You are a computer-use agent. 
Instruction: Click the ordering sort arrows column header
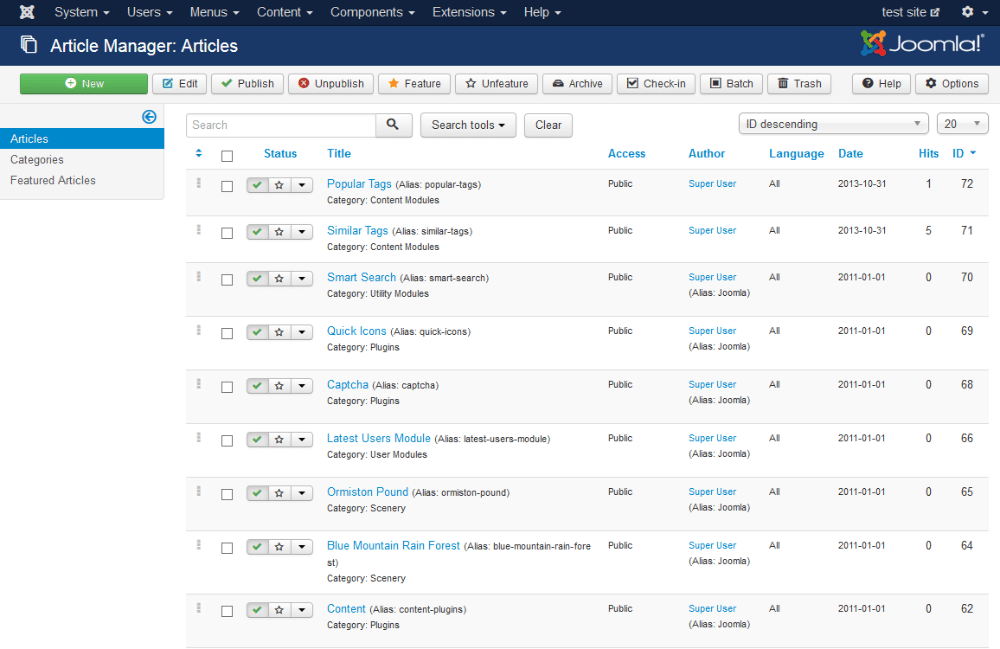[x=199, y=154]
